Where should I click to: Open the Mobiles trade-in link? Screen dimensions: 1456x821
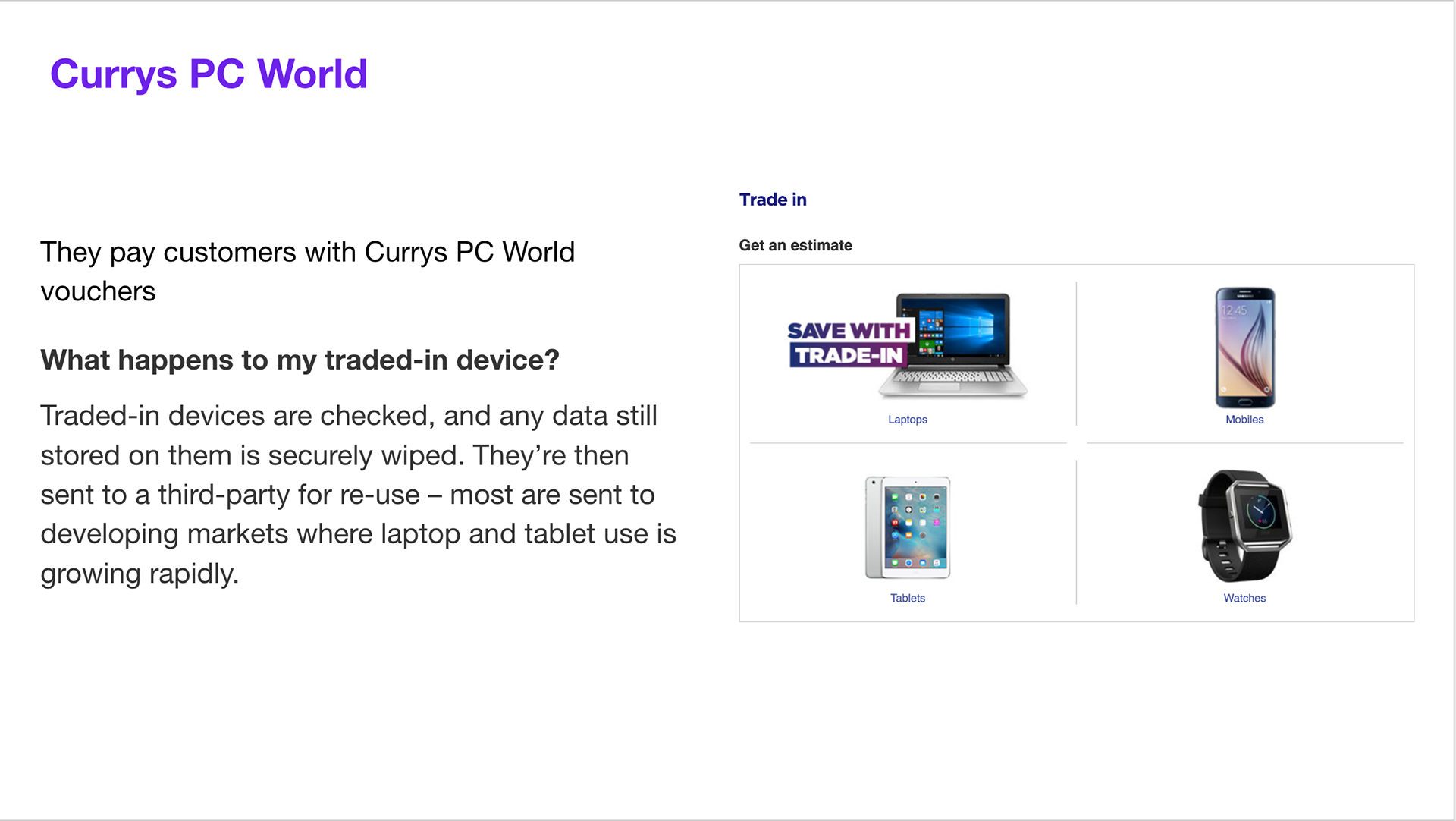(1244, 420)
